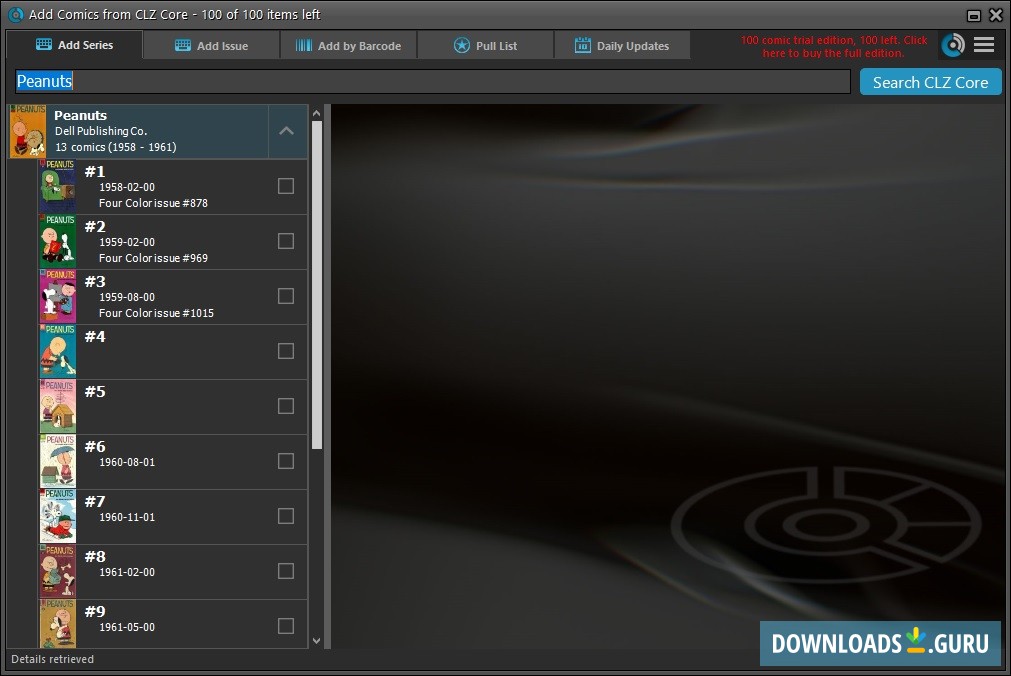Click '13 comics (1958 - 1961)' text
1011x676 pixels.
(116, 147)
